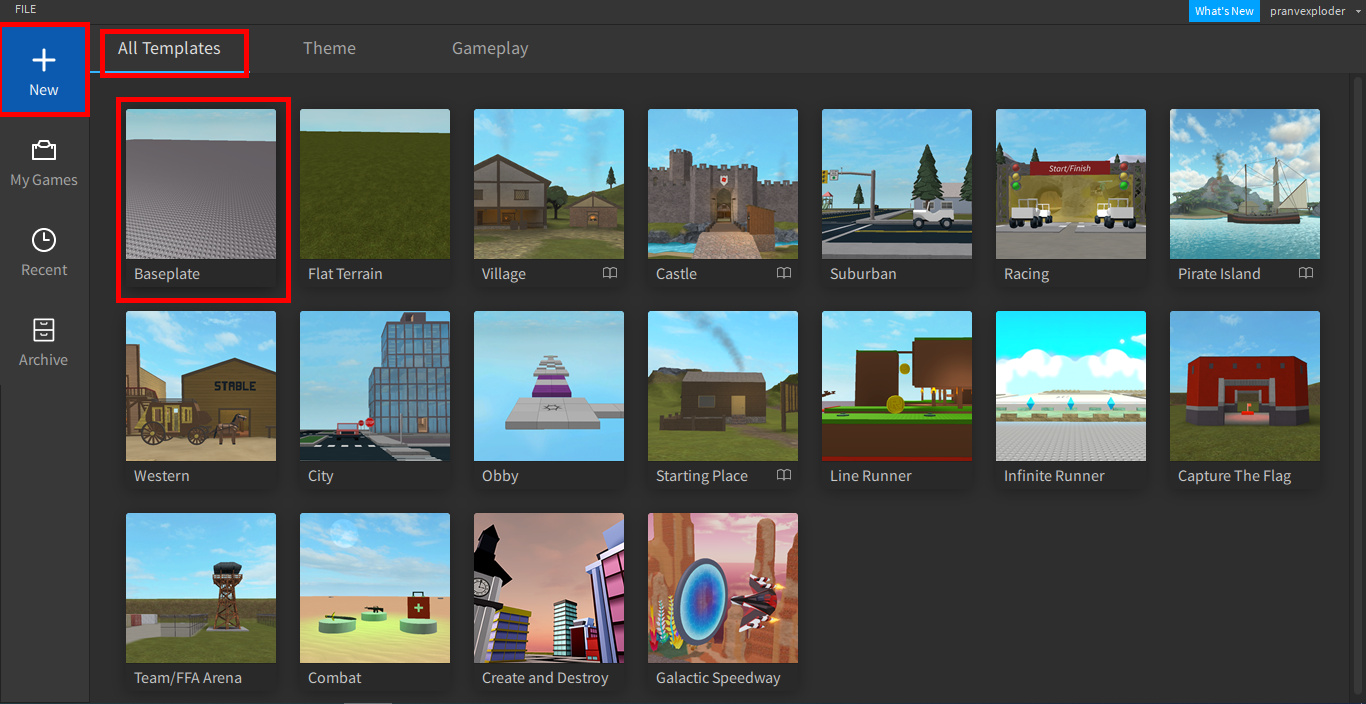Select the Line Runner template thumbnail
Image resolution: width=1366 pixels, height=704 pixels.
pyautogui.click(x=897, y=386)
